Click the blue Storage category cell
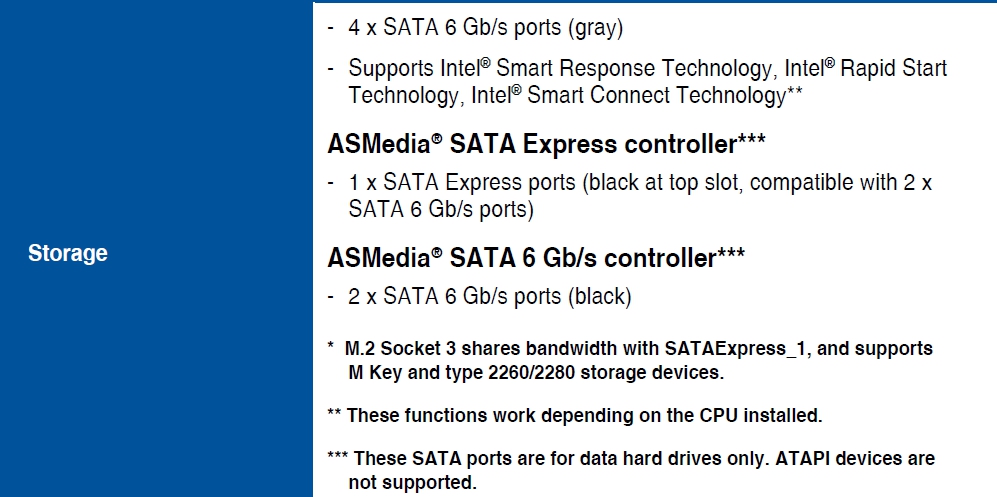The image size is (997, 497). point(156,248)
